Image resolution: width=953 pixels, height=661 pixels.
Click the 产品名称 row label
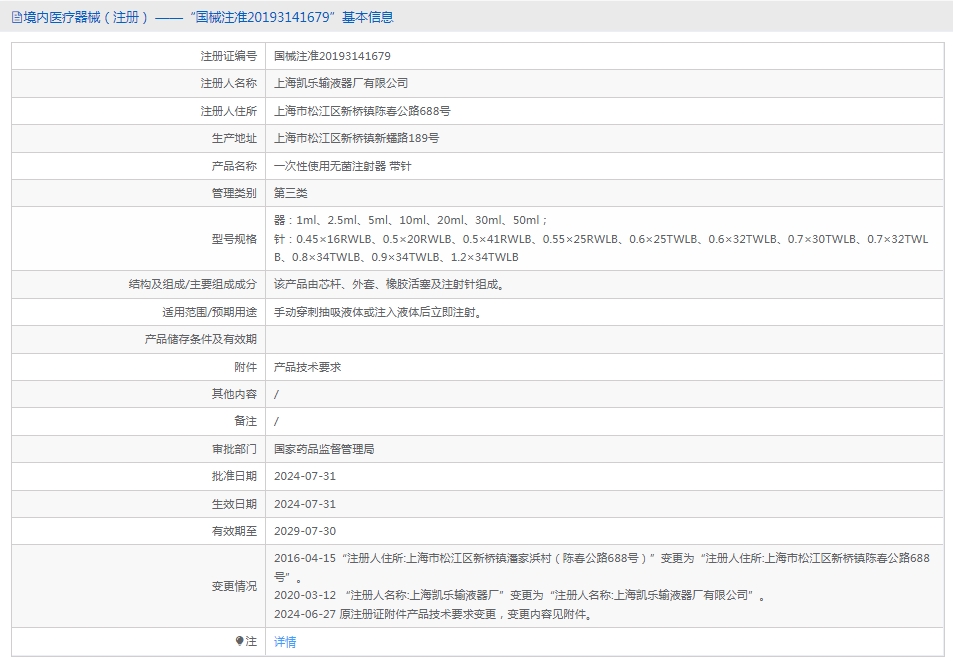click(x=234, y=166)
